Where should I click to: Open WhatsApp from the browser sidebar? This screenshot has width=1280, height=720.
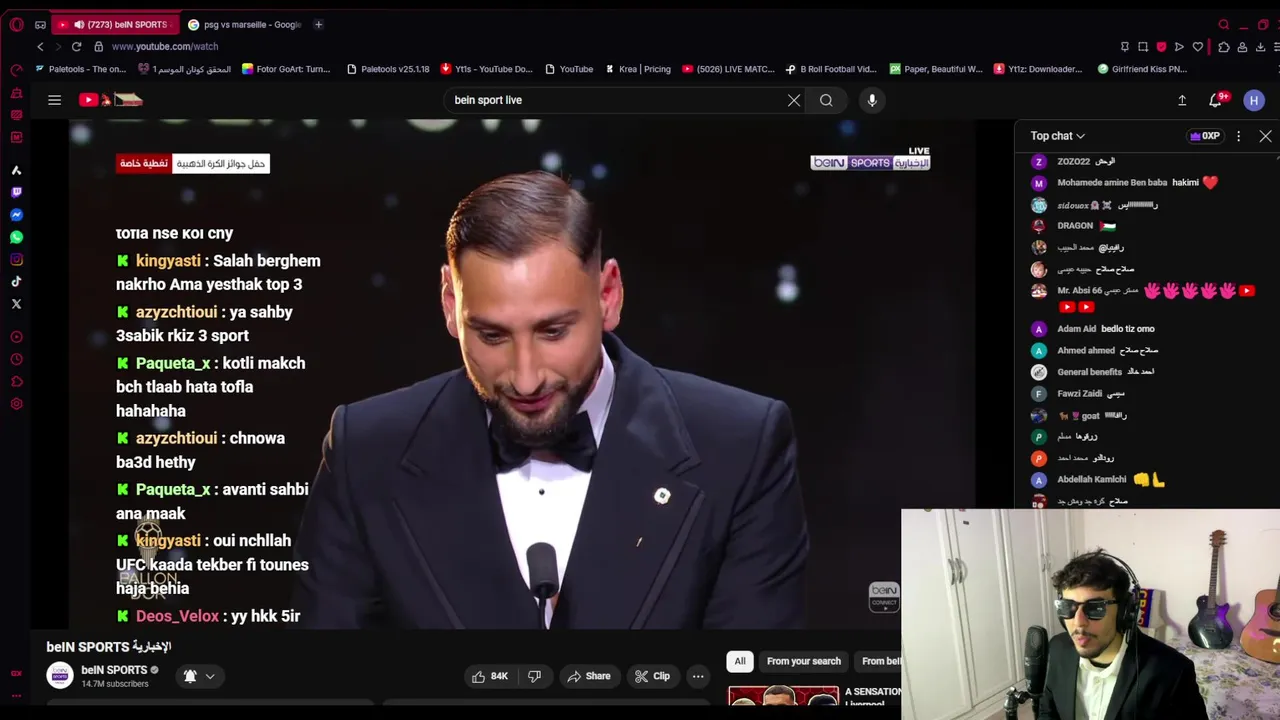coord(16,237)
